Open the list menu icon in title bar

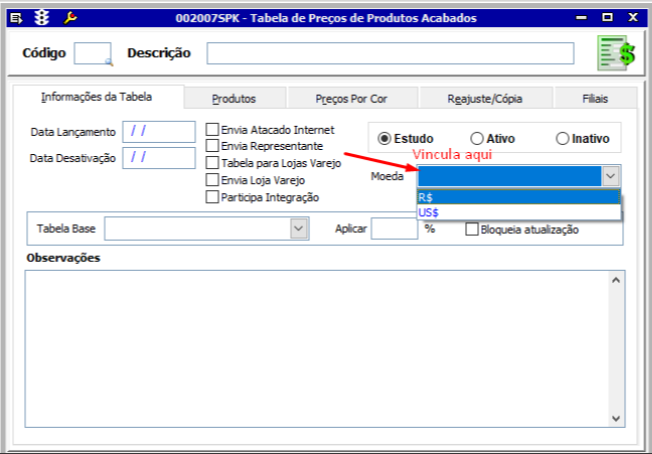(x=16, y=18)
